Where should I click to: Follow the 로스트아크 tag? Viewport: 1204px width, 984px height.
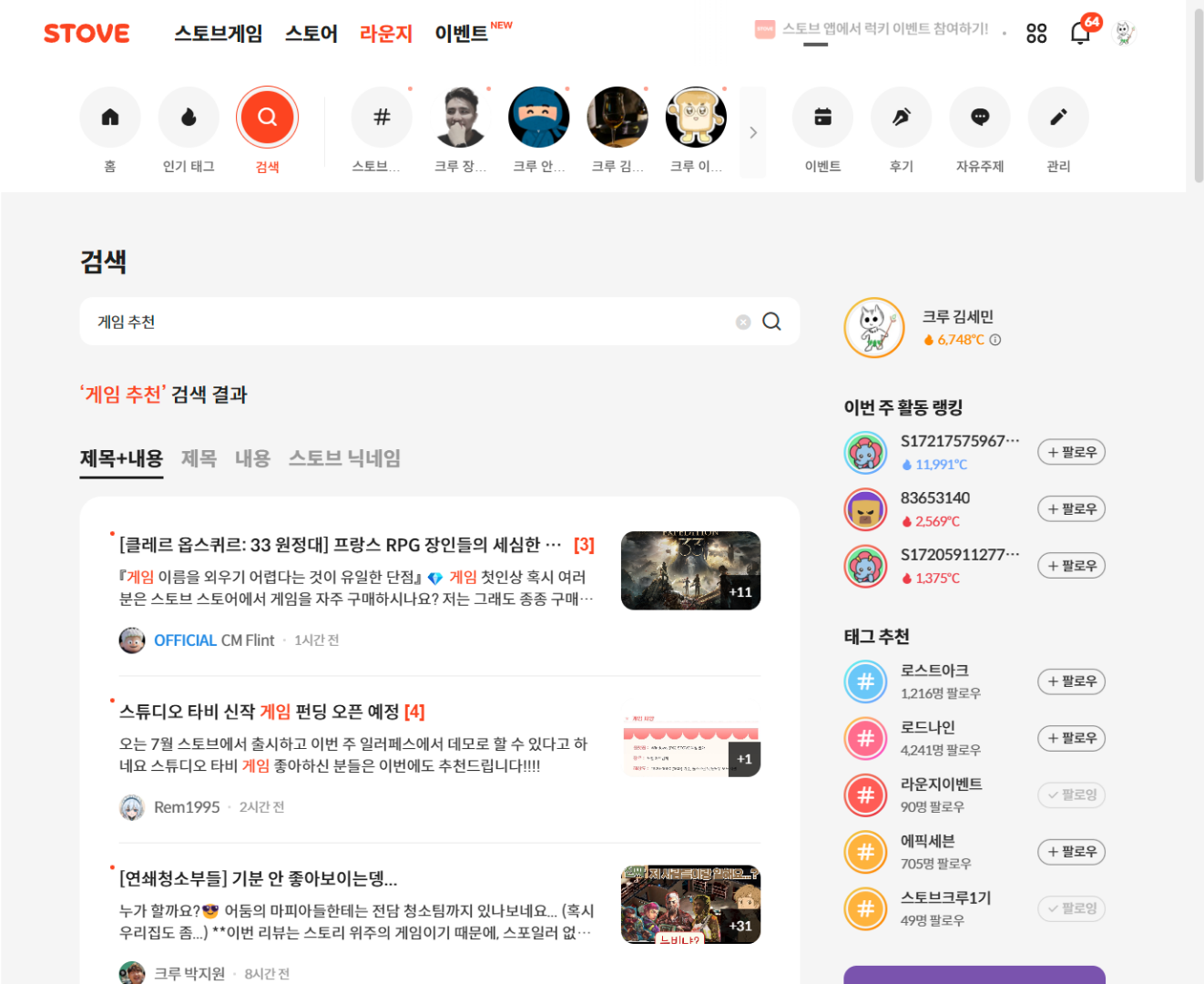point(1071,682)
